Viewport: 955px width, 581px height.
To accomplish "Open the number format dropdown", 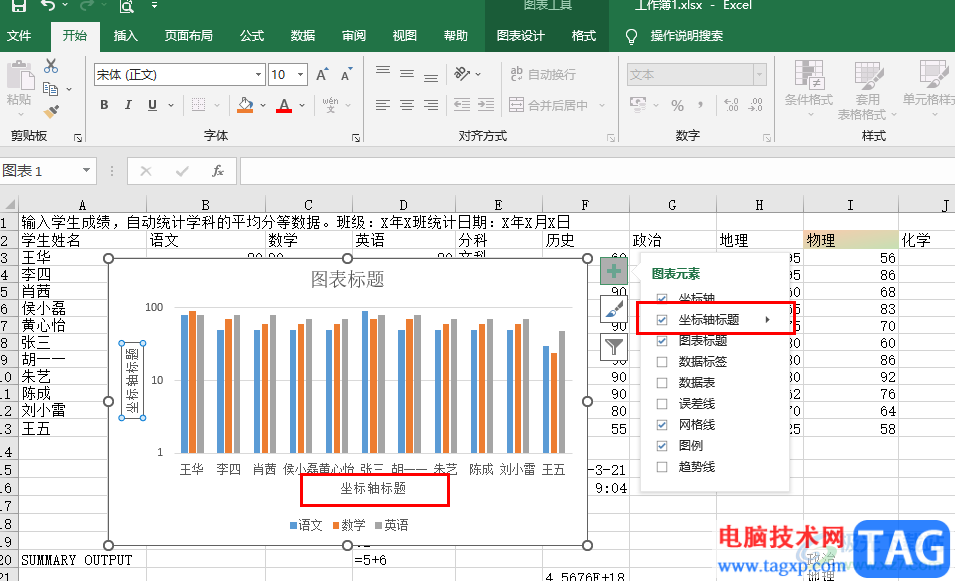I will pos(759,74).
